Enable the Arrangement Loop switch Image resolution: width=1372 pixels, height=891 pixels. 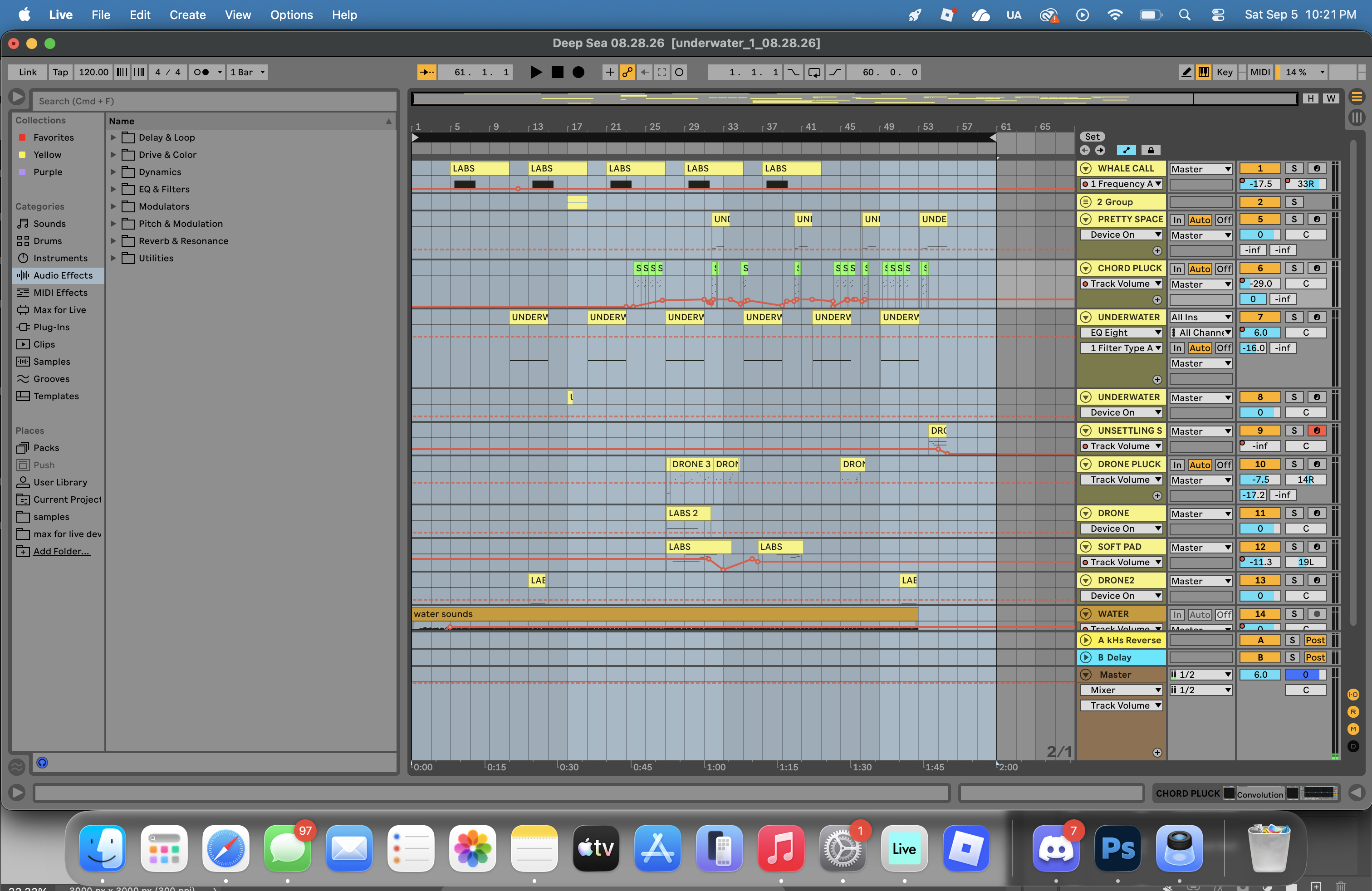pos(814,72)
